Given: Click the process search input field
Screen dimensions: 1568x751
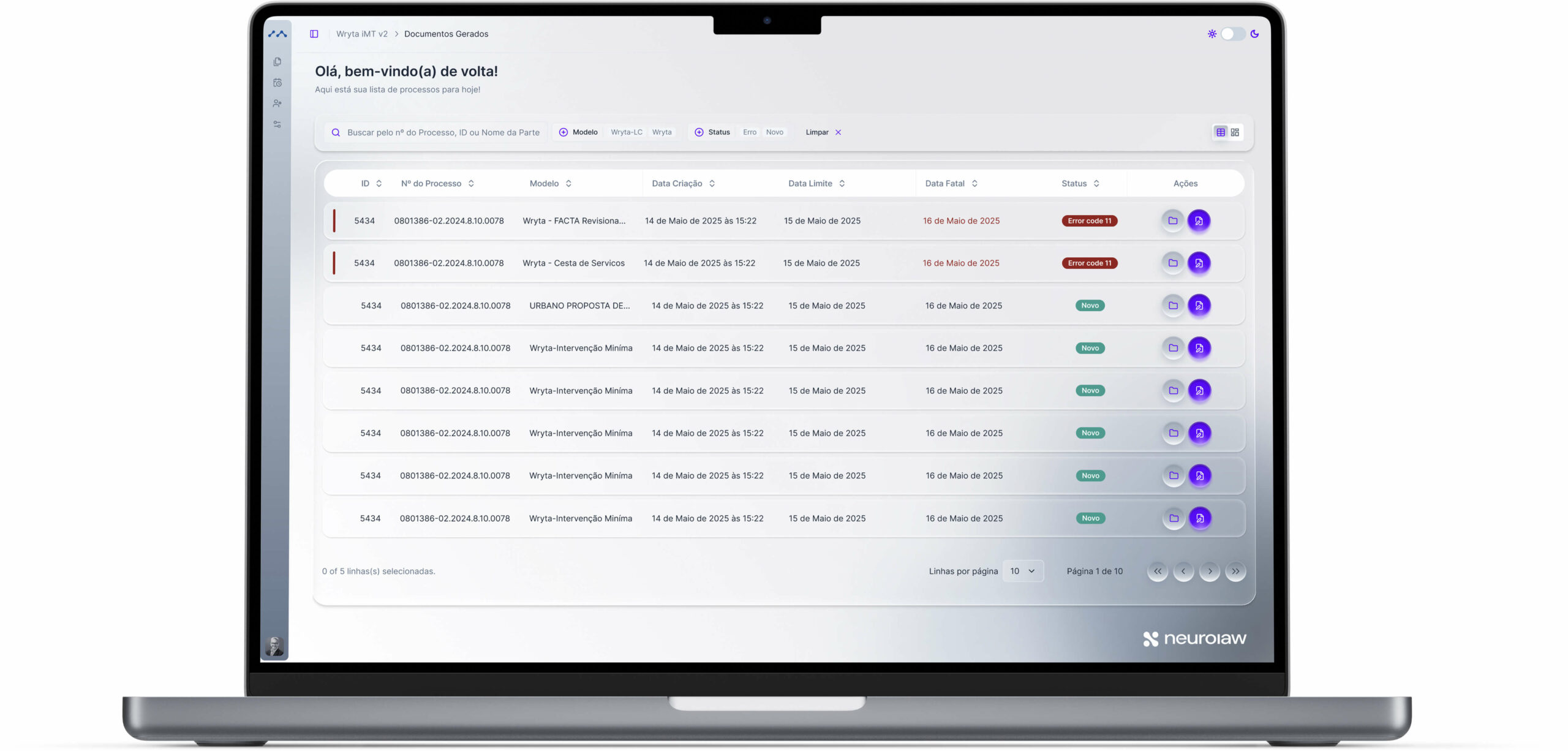Looking at the screenshot, I should pyautogui.click(x=443, y=132).
